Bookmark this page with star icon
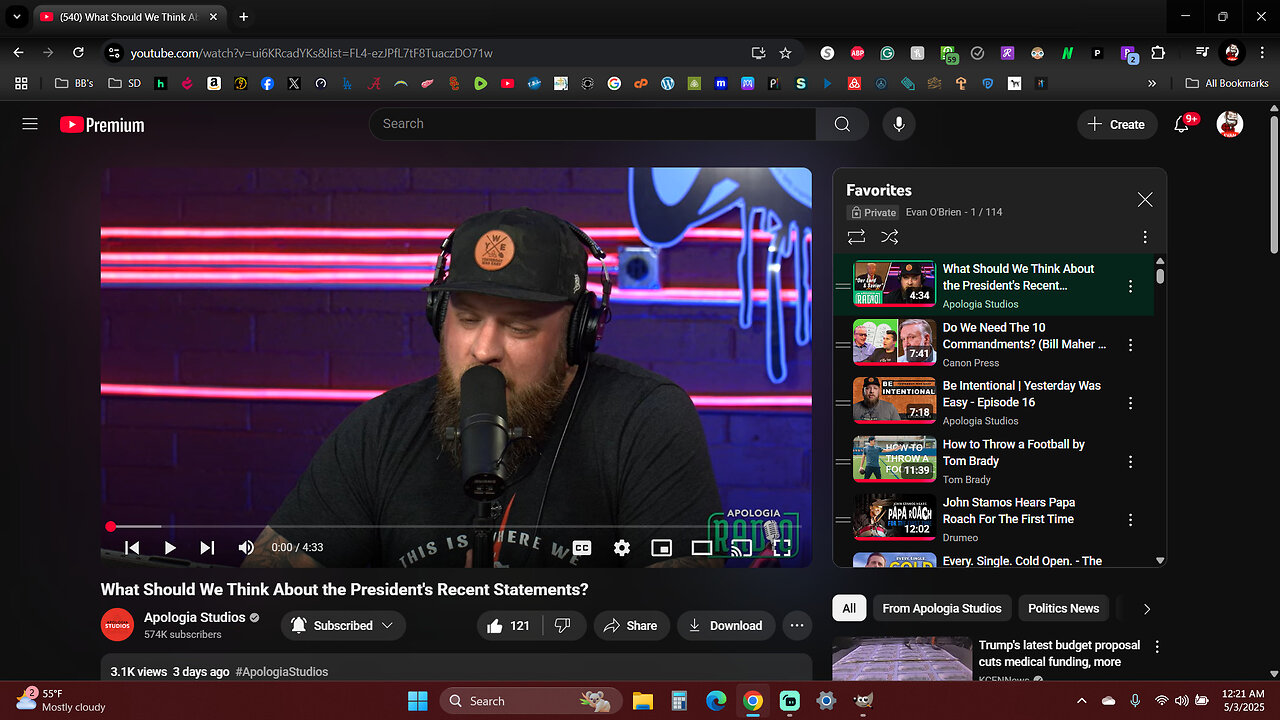This screenshot has height=720, width=1280. click(786, 53)
